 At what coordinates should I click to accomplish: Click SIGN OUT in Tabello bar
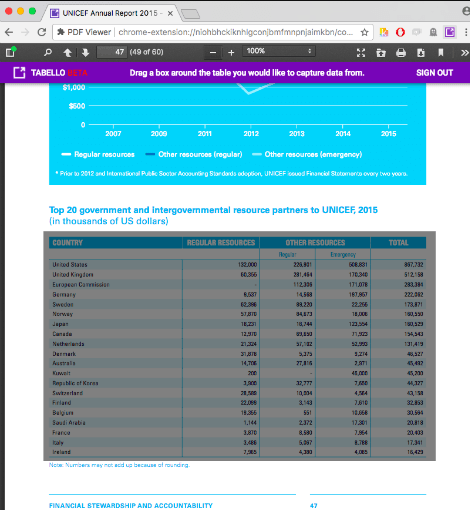[434, 73]
